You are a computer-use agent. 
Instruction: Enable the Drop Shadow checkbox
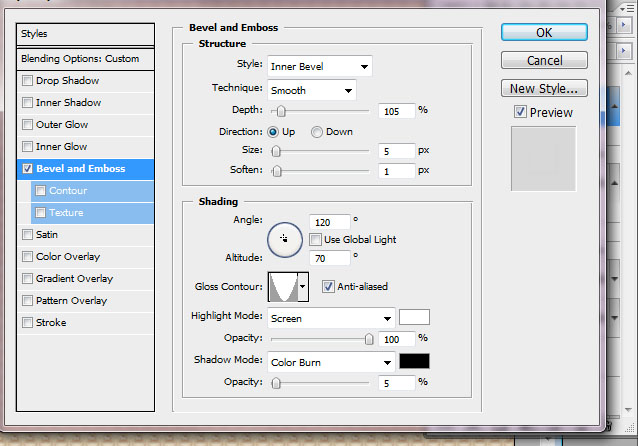pyautogui.click(x=27, y=81)
